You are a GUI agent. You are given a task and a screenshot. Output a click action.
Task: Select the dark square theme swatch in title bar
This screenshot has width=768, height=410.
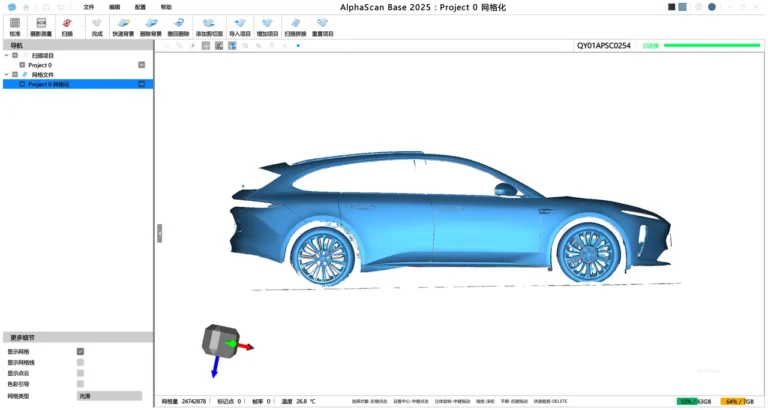pyautogui.click(x=671, y=7)
